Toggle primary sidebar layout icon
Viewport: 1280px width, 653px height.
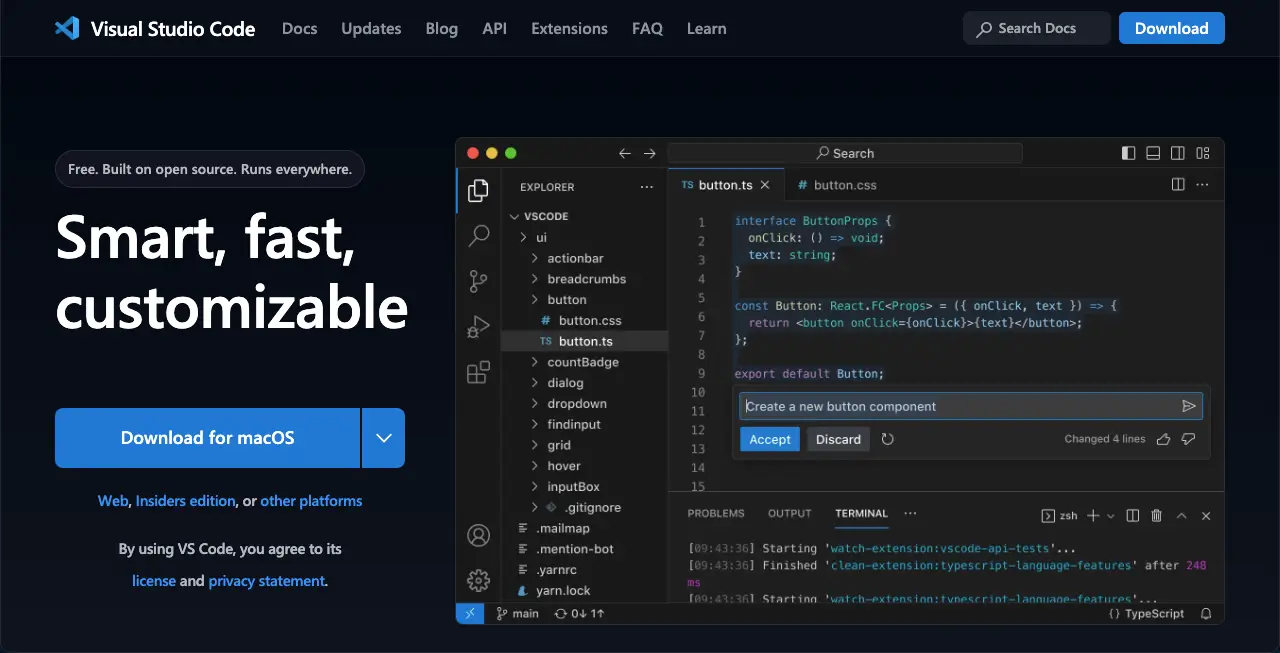click(x=1129, y=153)
